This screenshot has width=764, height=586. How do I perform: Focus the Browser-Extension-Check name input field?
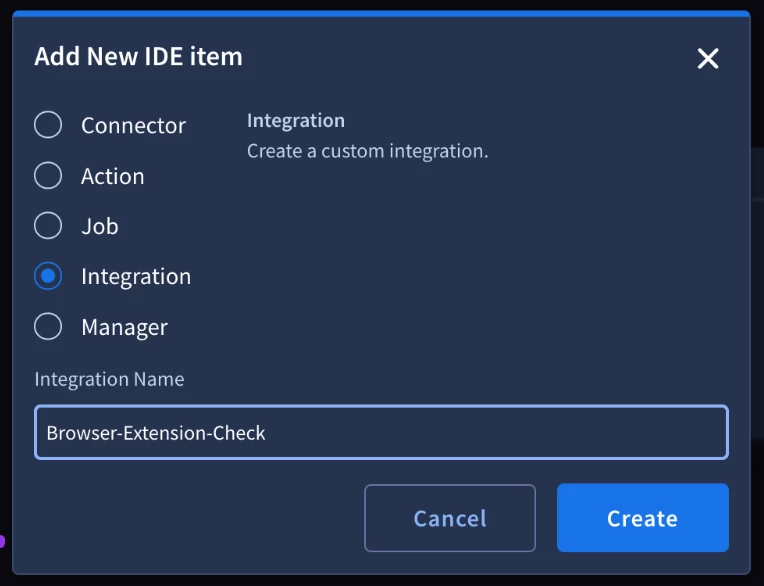point(382,432)
